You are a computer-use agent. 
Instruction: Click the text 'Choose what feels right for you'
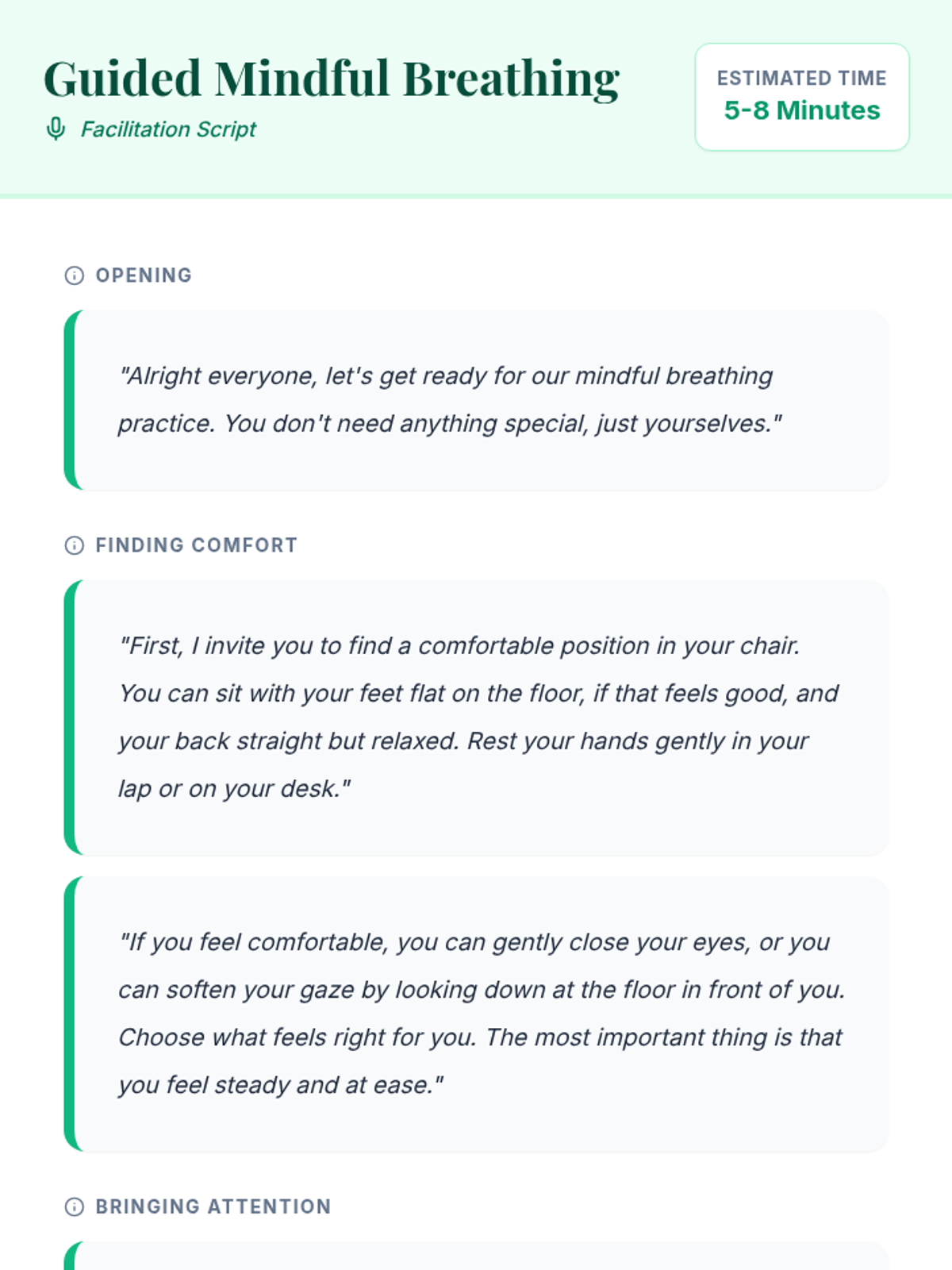[x=298, y=1037]
